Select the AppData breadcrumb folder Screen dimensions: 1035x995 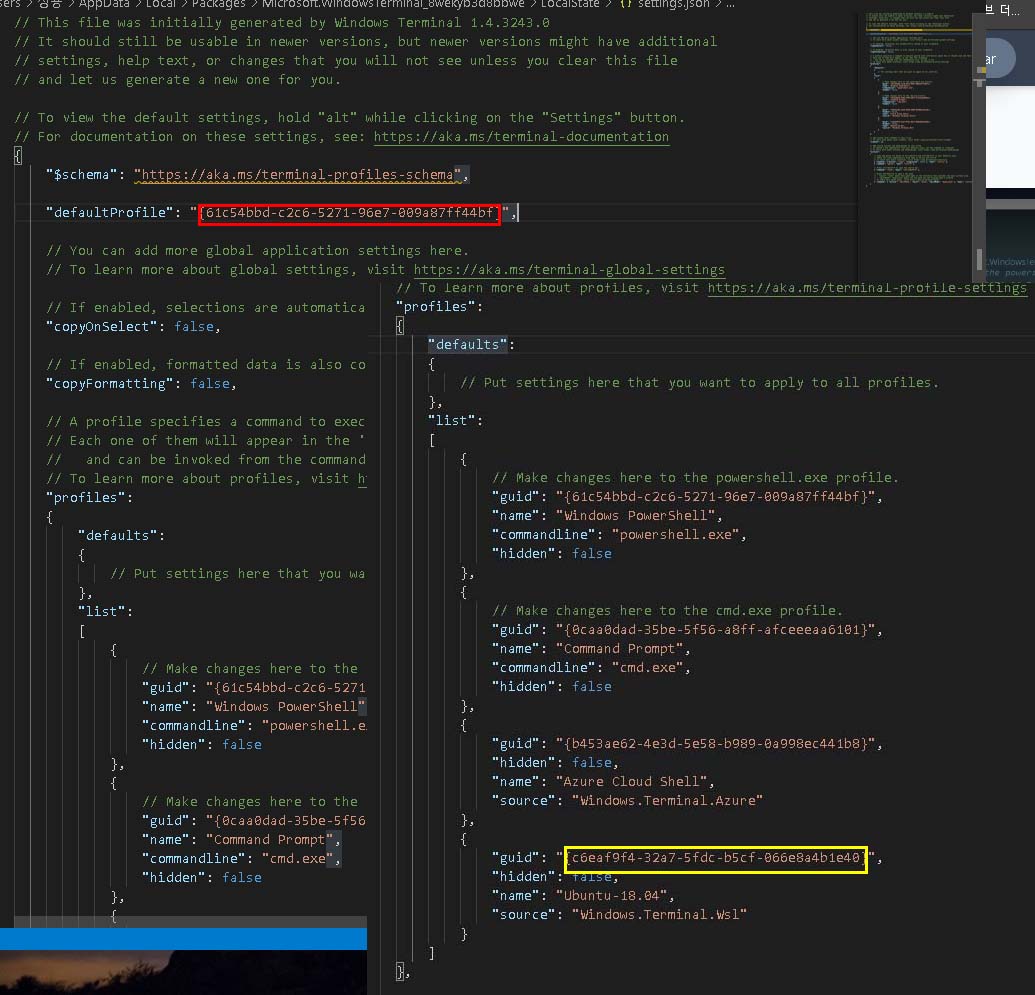pos(104,4)
